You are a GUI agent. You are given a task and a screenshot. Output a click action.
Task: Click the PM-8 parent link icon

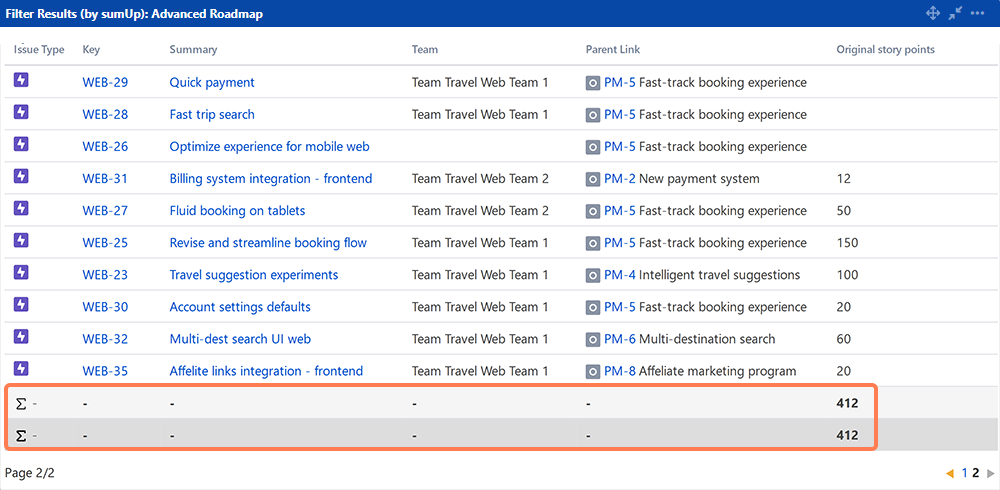(593, 371)
